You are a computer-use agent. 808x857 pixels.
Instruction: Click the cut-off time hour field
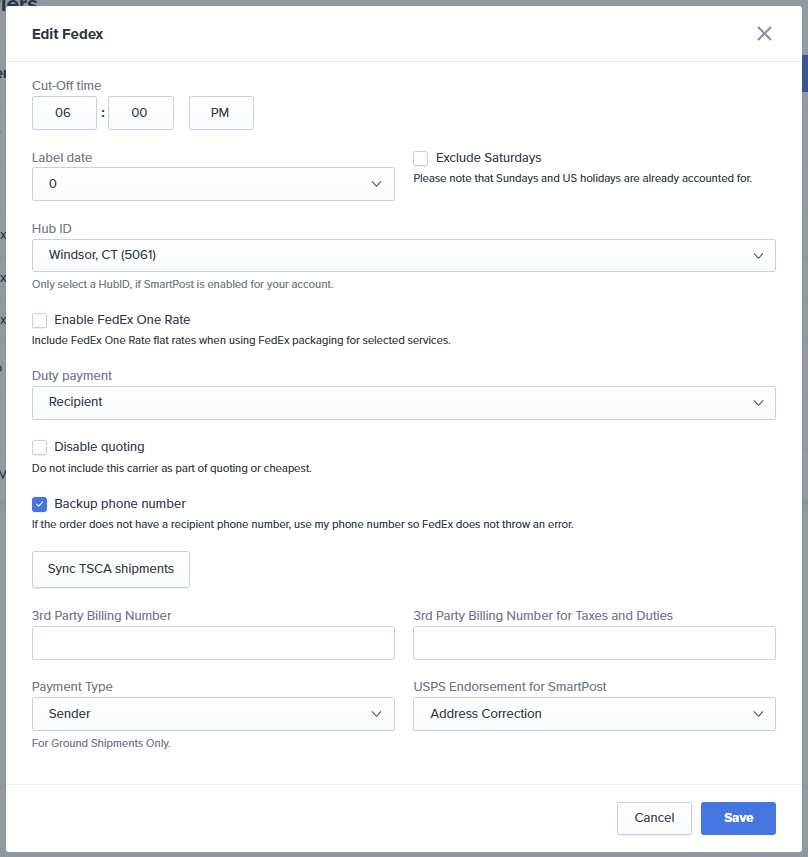coord(64,113)
